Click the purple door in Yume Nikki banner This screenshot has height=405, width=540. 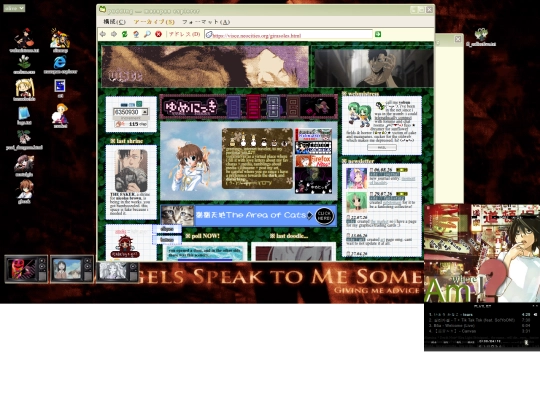pyautogui.click(x=233, y=107)
